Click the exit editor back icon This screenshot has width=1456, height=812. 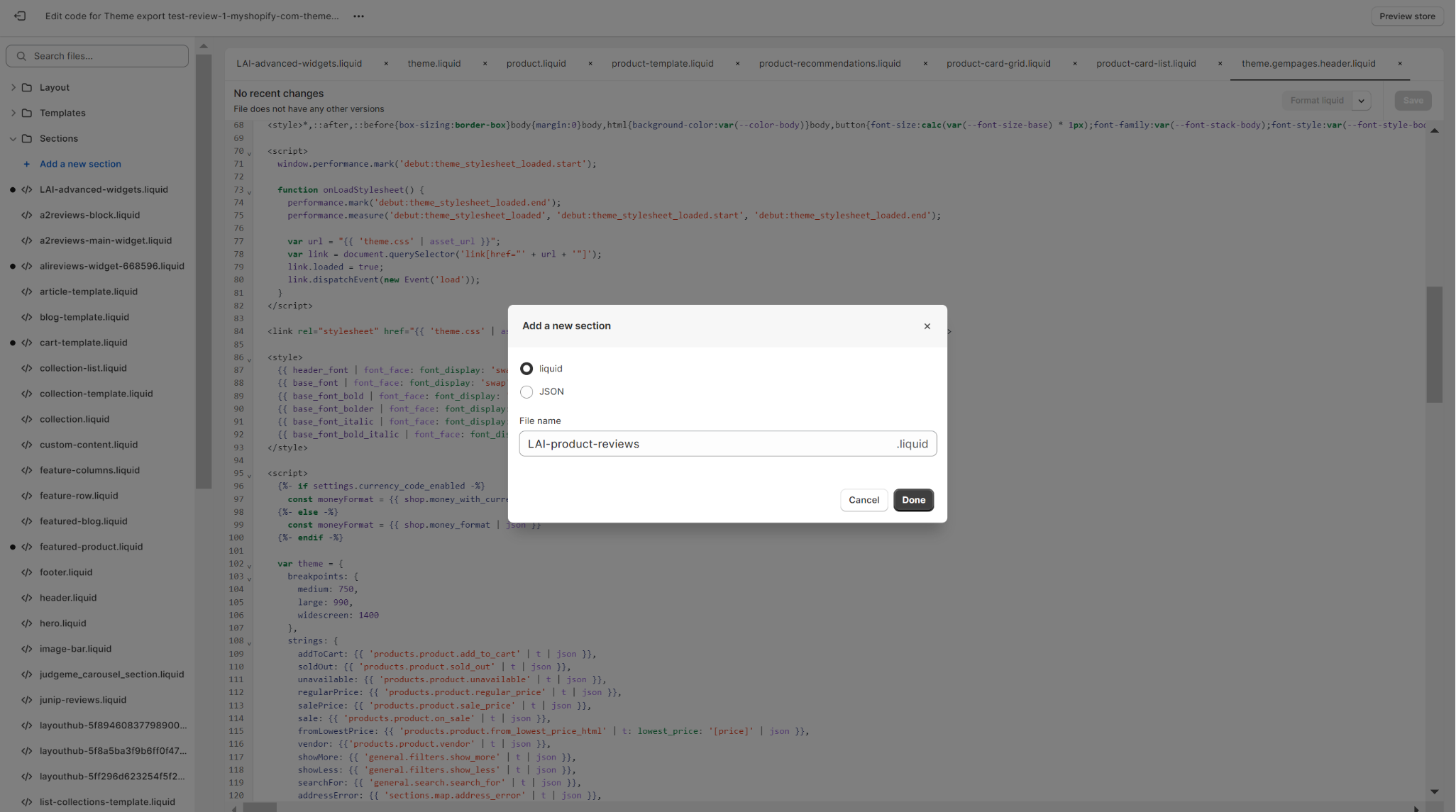(20, 16)
